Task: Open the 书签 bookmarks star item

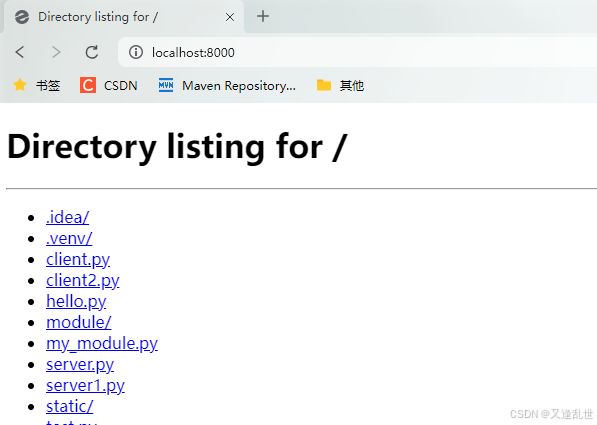Action: coord(37,85)
